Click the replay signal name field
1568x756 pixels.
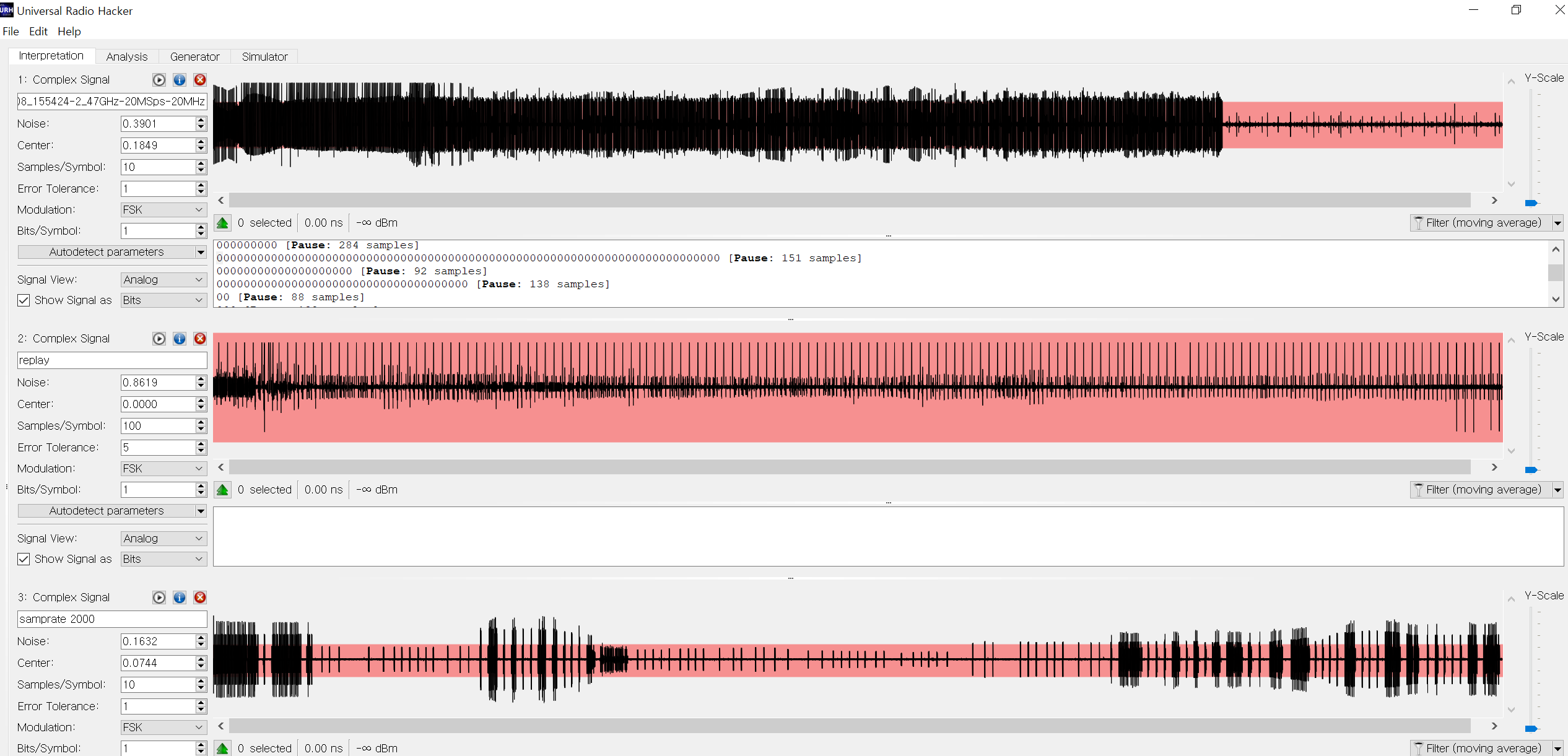[111, 360]
